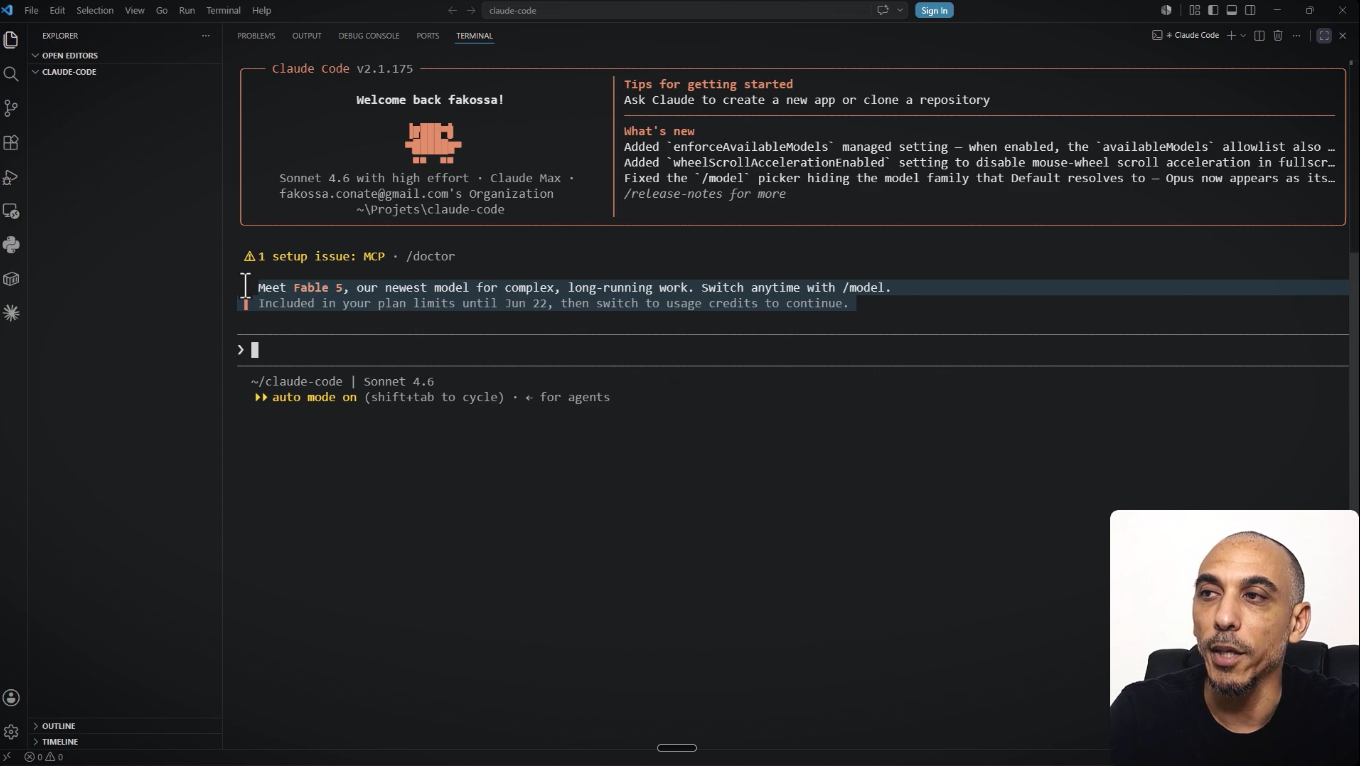Open the Edit menu
1360x766 pixels.
click(x=57, y=10)
